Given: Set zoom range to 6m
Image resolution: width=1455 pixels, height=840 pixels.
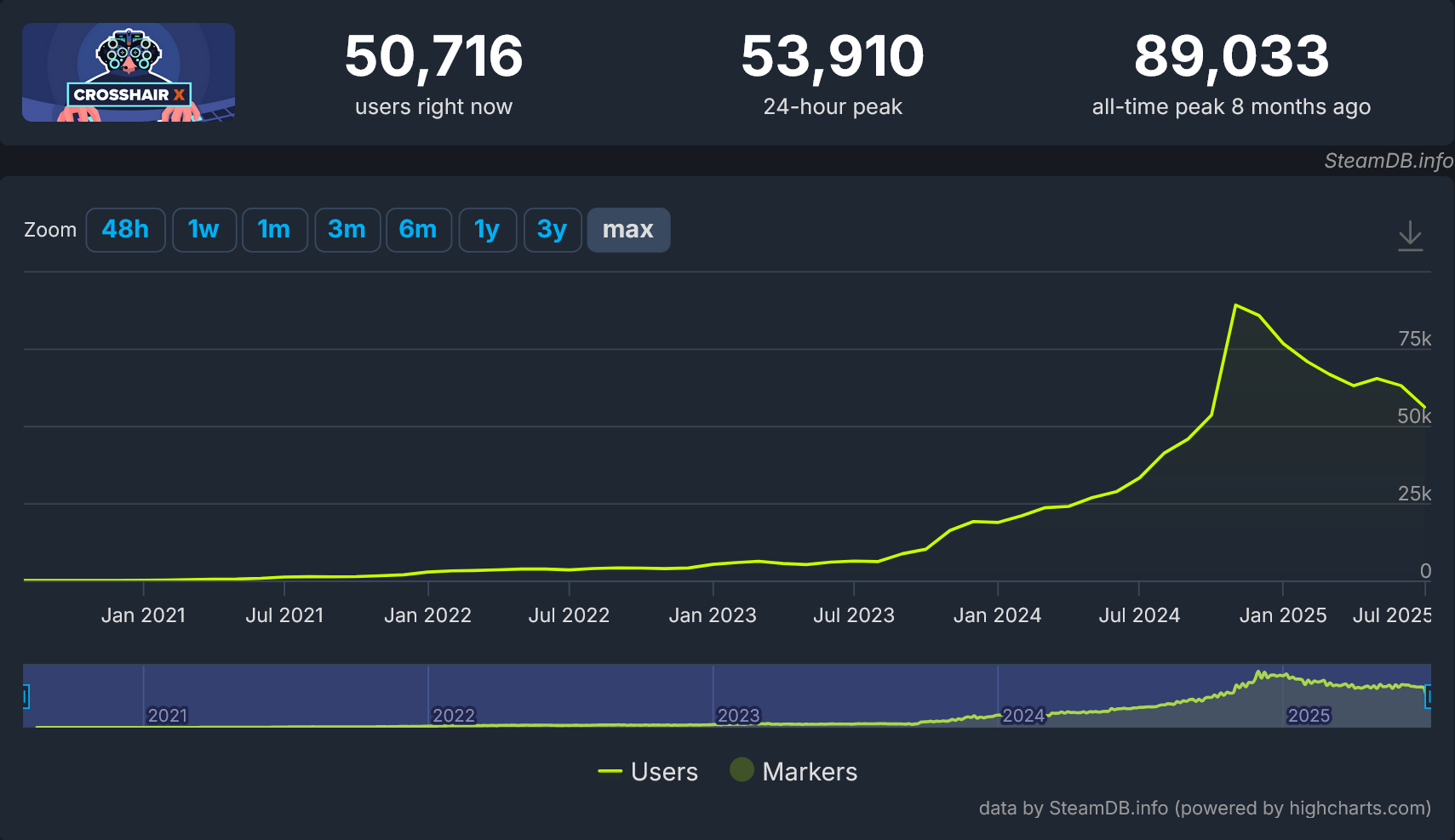Looking at the screenshot, I should point(418,230).
